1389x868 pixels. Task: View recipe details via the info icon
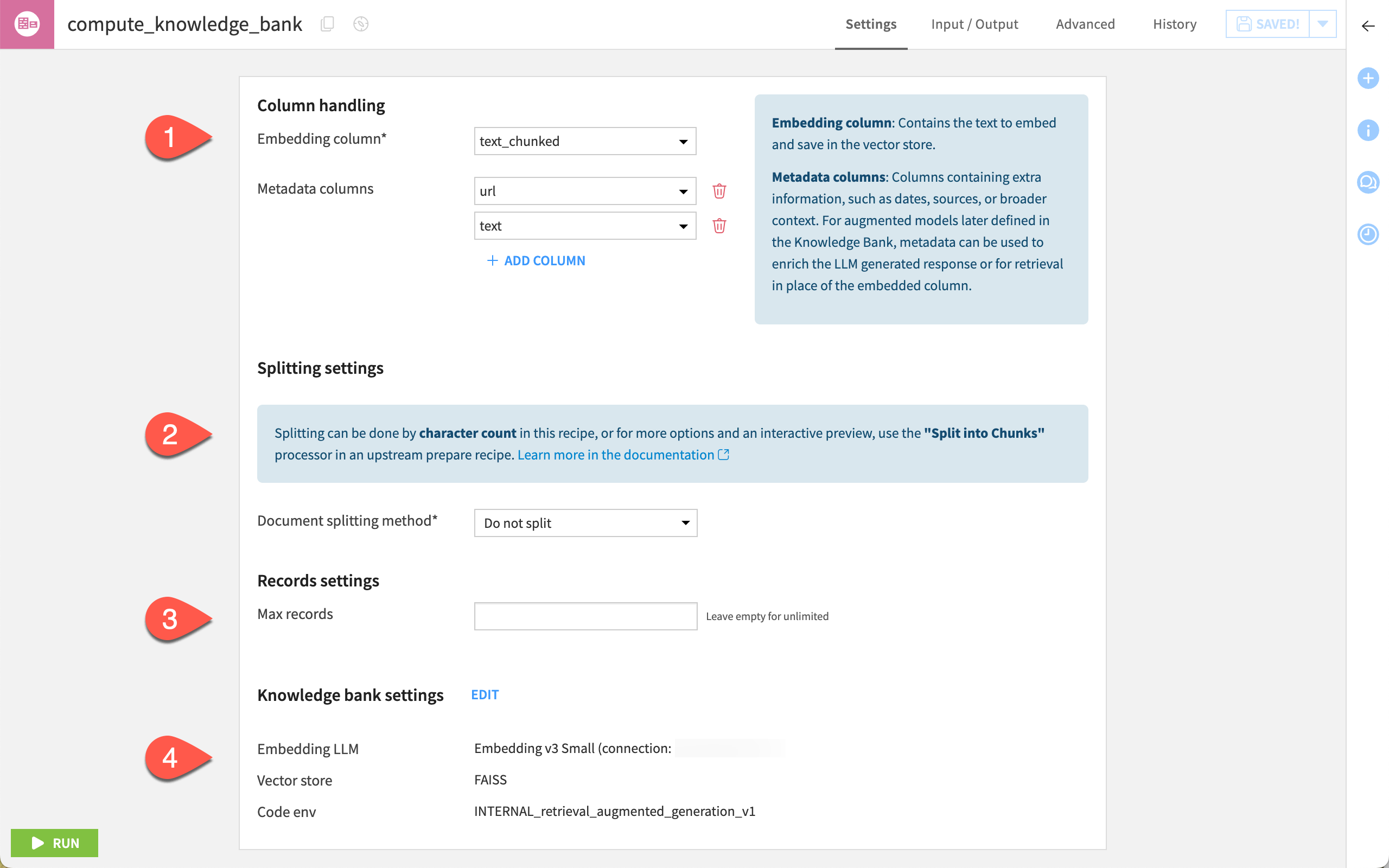pyautogui.click(x=1368, y=130)
